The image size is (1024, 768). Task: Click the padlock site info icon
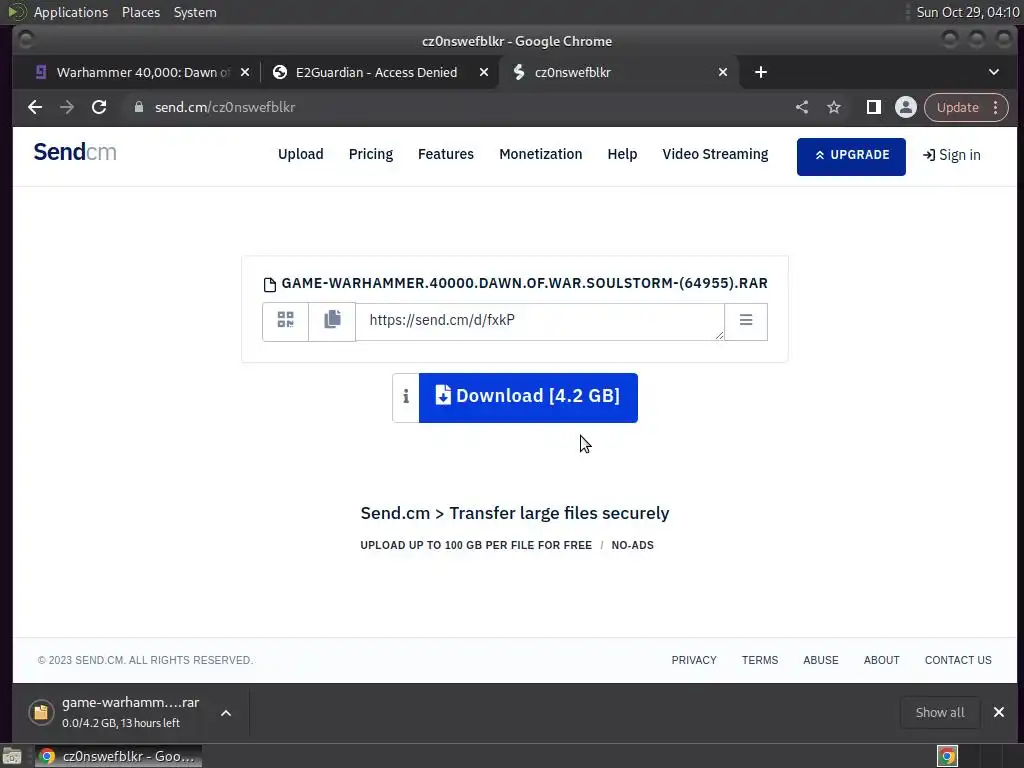(x=138, y=107)
